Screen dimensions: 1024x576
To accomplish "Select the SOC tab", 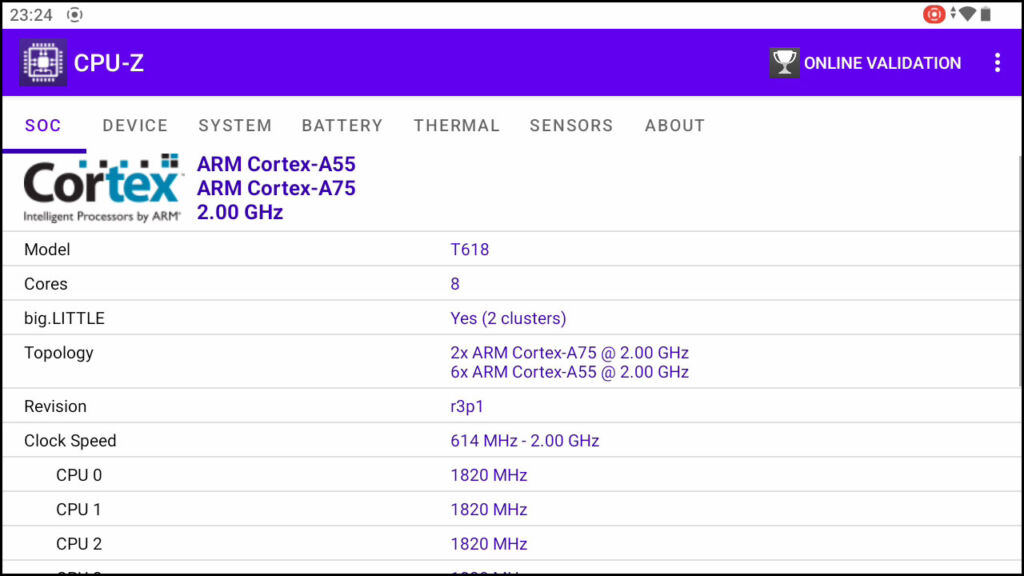I will [x=43, y=126].
